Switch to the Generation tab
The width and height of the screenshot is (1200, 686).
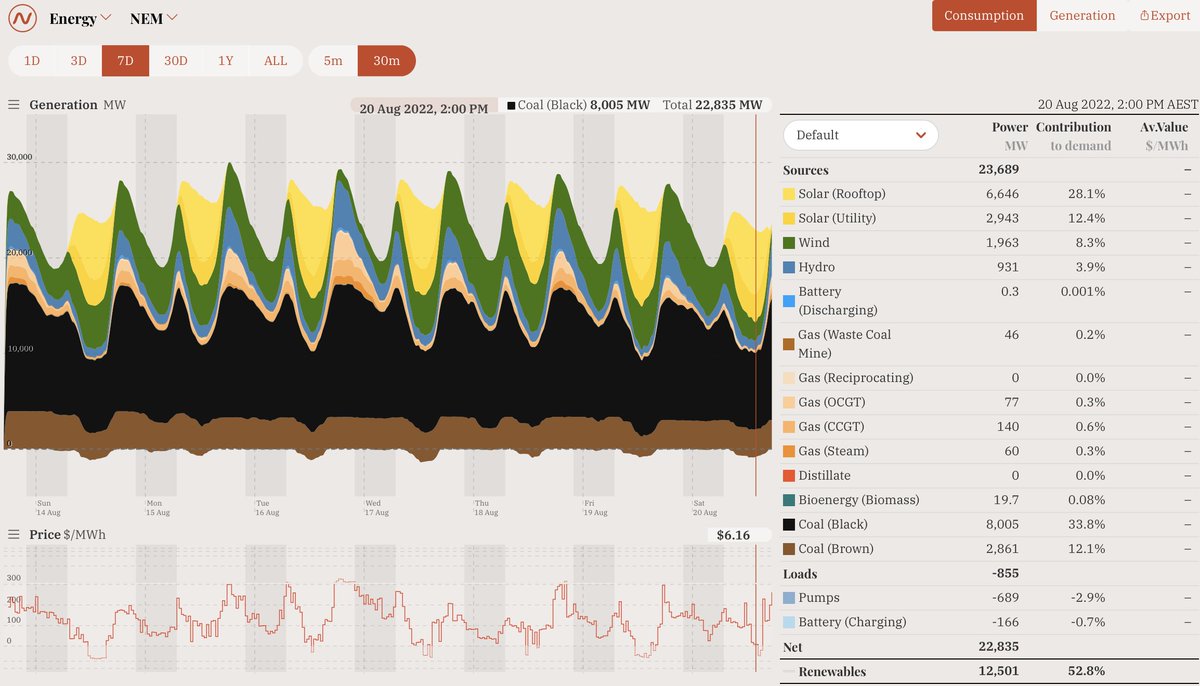1082,16
